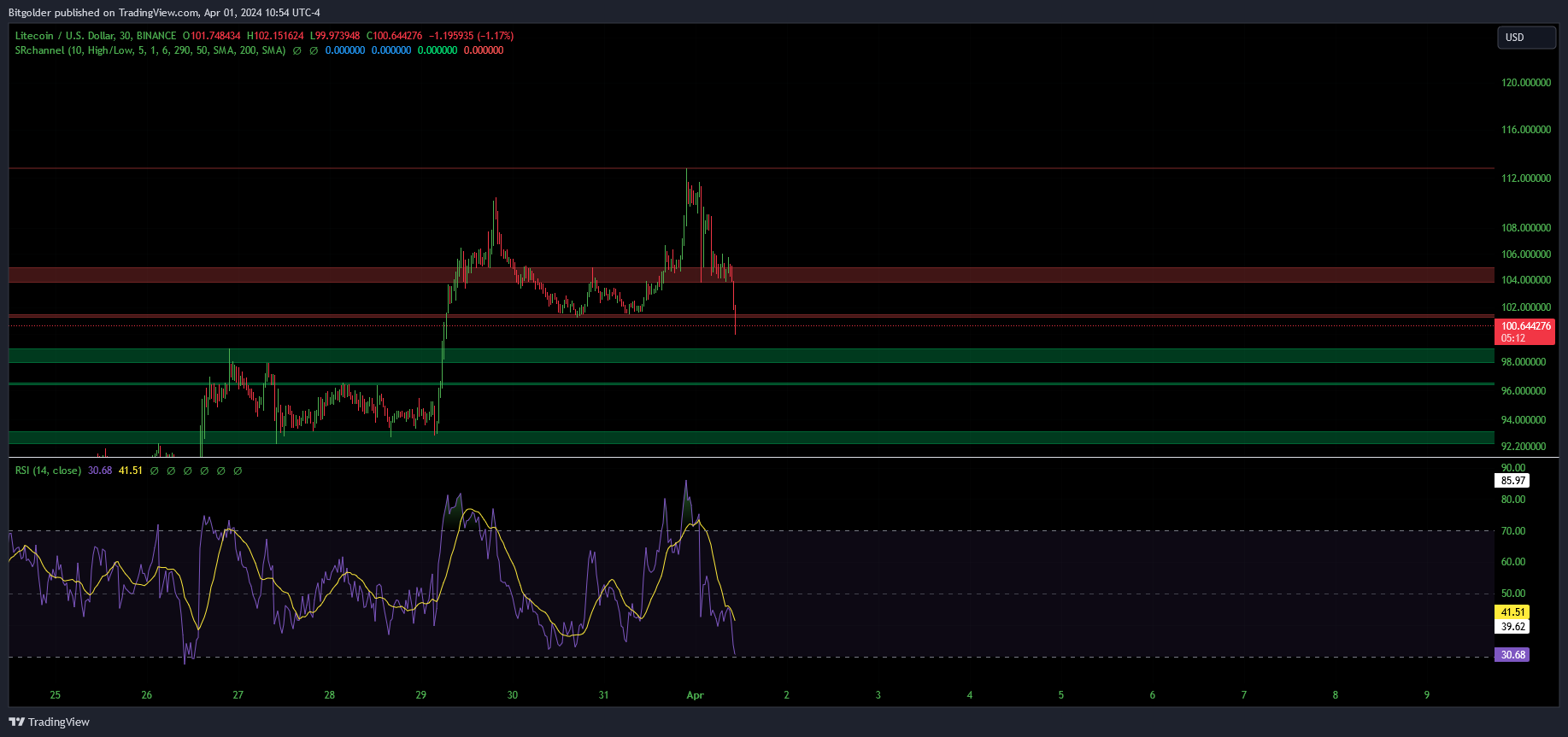The width and height of the screenshot is (1568, 737).
Task: Click the 29 date on the time axis
Action: tap(421, 695)
